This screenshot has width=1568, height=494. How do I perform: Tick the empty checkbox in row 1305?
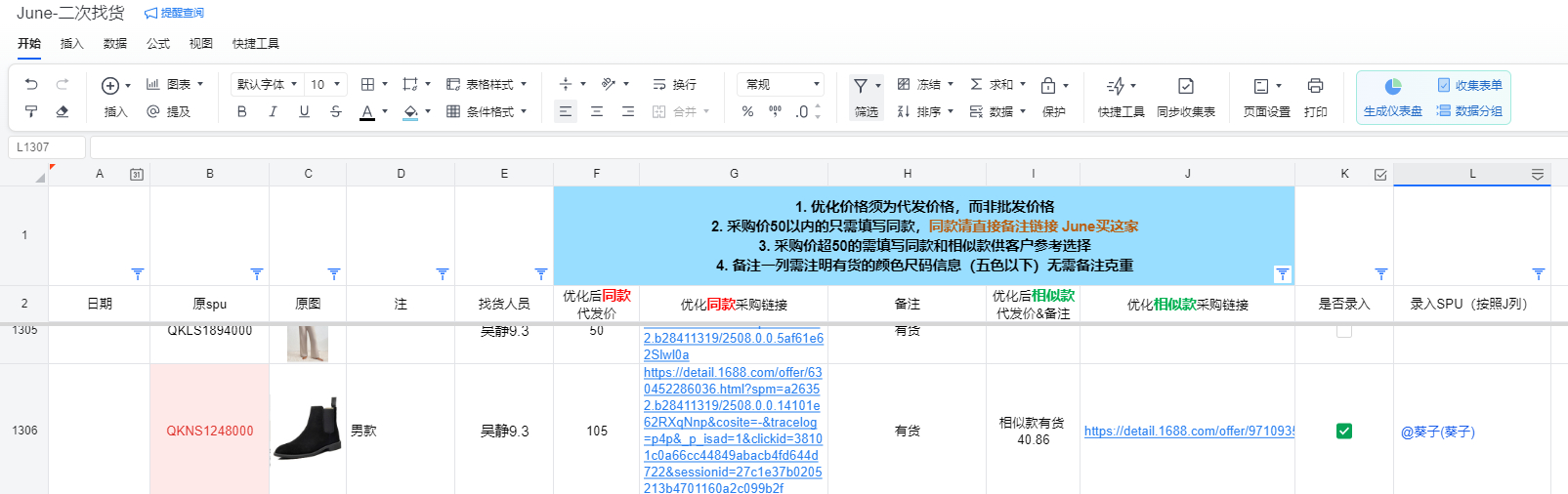point(1344,331)
